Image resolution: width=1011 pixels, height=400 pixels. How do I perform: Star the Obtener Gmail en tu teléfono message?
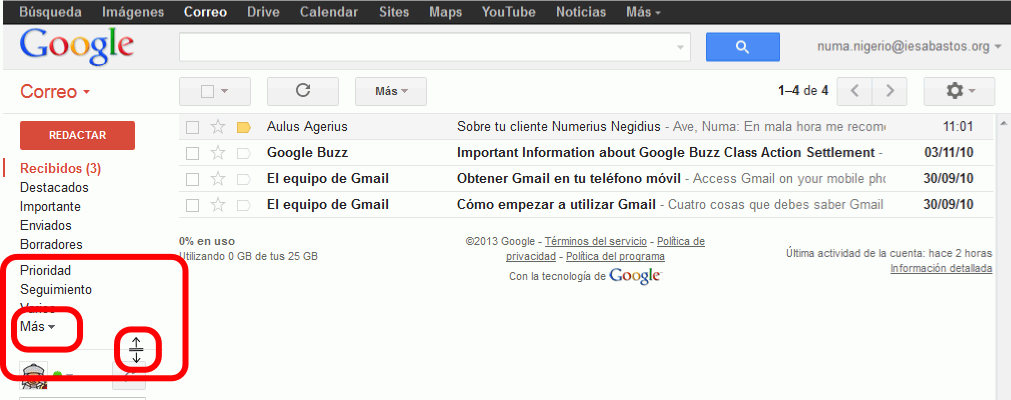pos(218,179)
